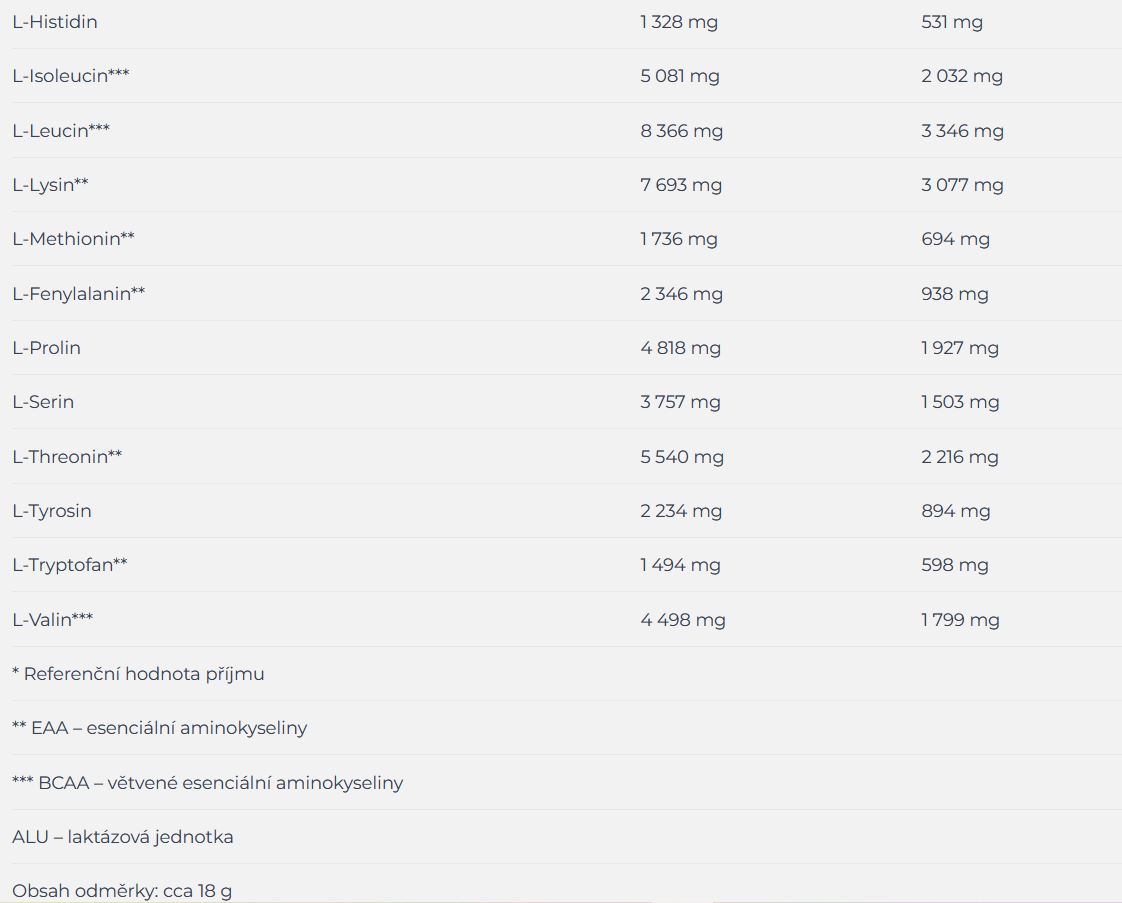Click the 1 494 mg L-Tryptofan value
The width and height of the screenshot is (1122, 903).
[680, 565]
